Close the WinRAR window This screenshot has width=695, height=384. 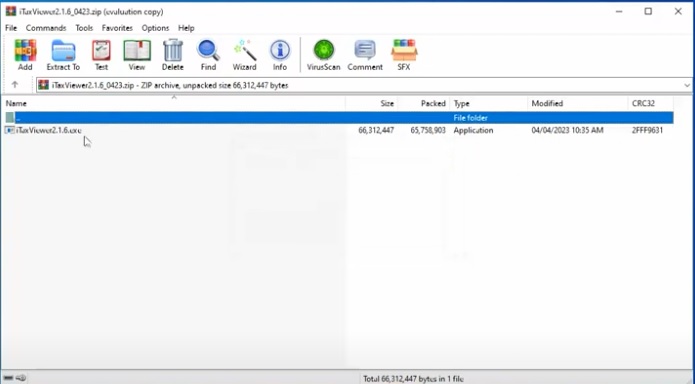(678, 12)
